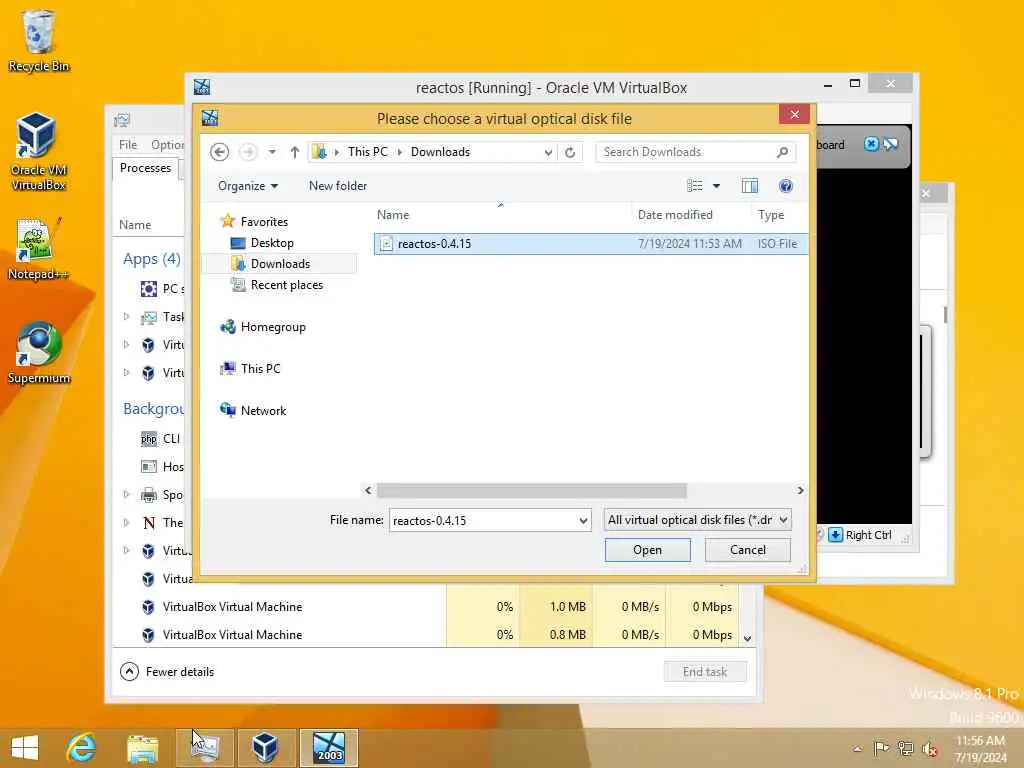The image size is (1024, 768).
Task: Go up one folder level arrow
Action: tap(295, 152)
